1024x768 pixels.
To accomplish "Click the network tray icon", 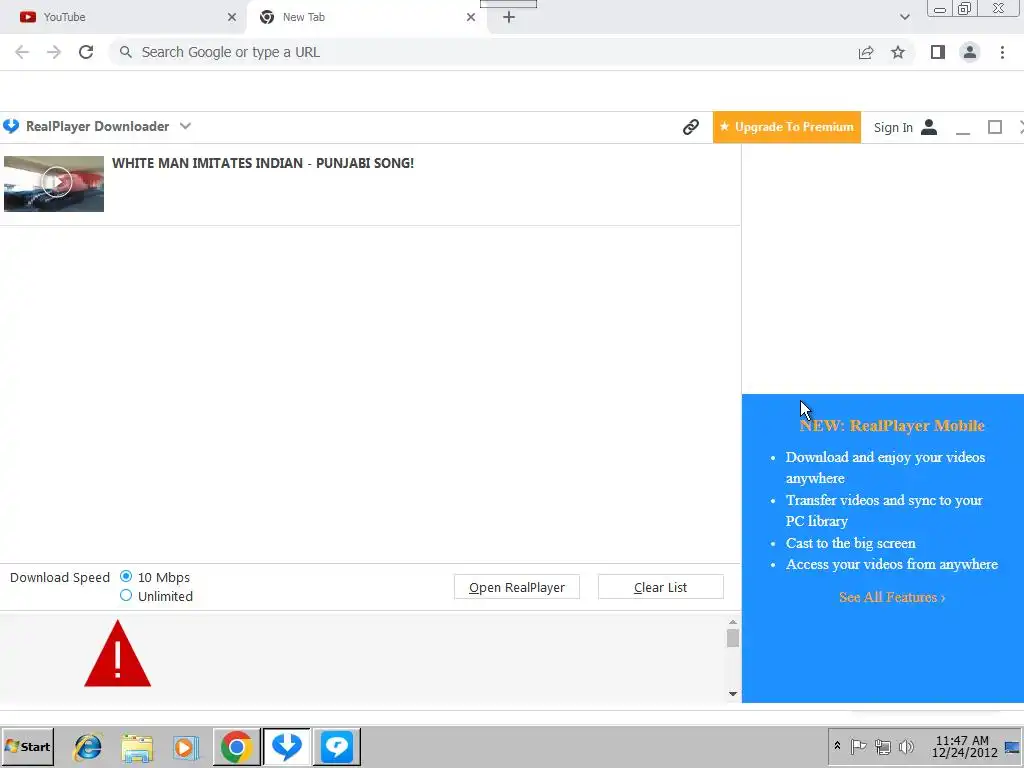I will (882, 746).
